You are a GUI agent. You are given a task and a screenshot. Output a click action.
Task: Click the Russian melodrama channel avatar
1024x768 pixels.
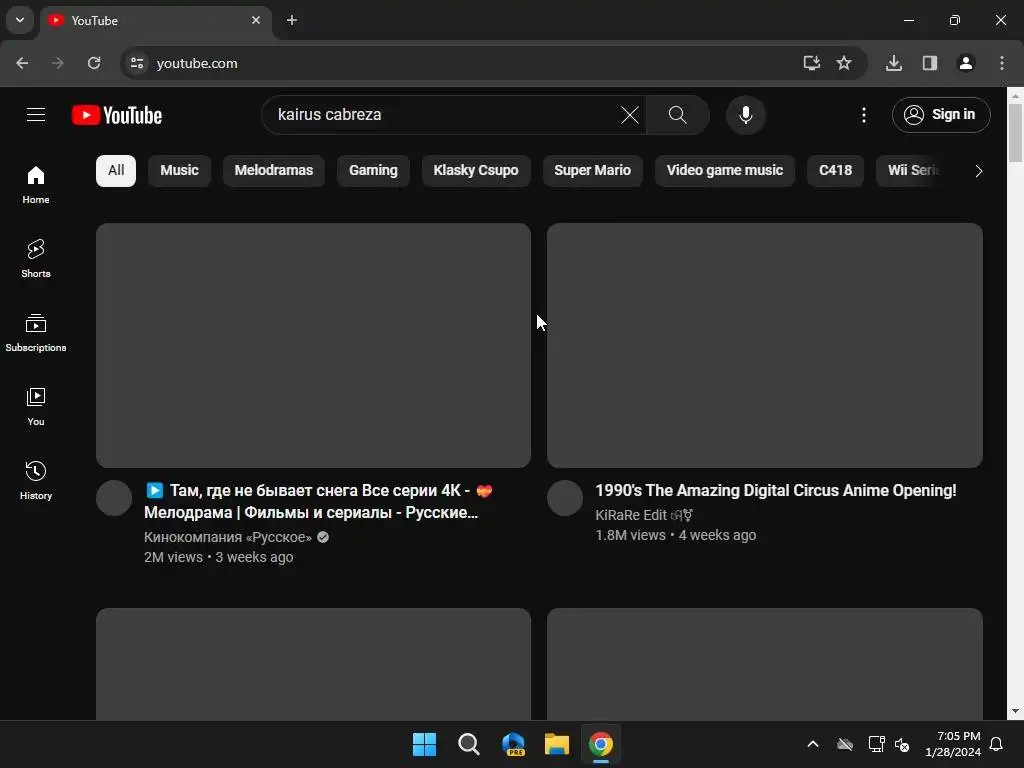click(x=114, y=498)
